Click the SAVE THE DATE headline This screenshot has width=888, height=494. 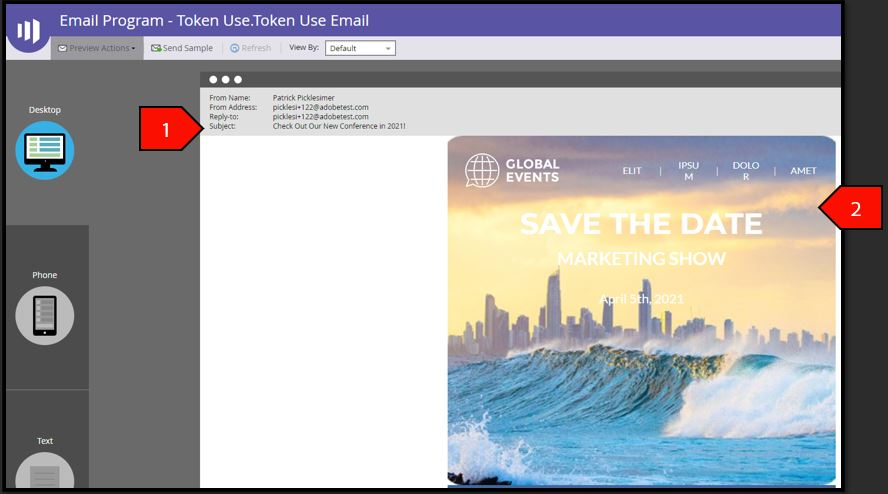click(x=641, y=224)
